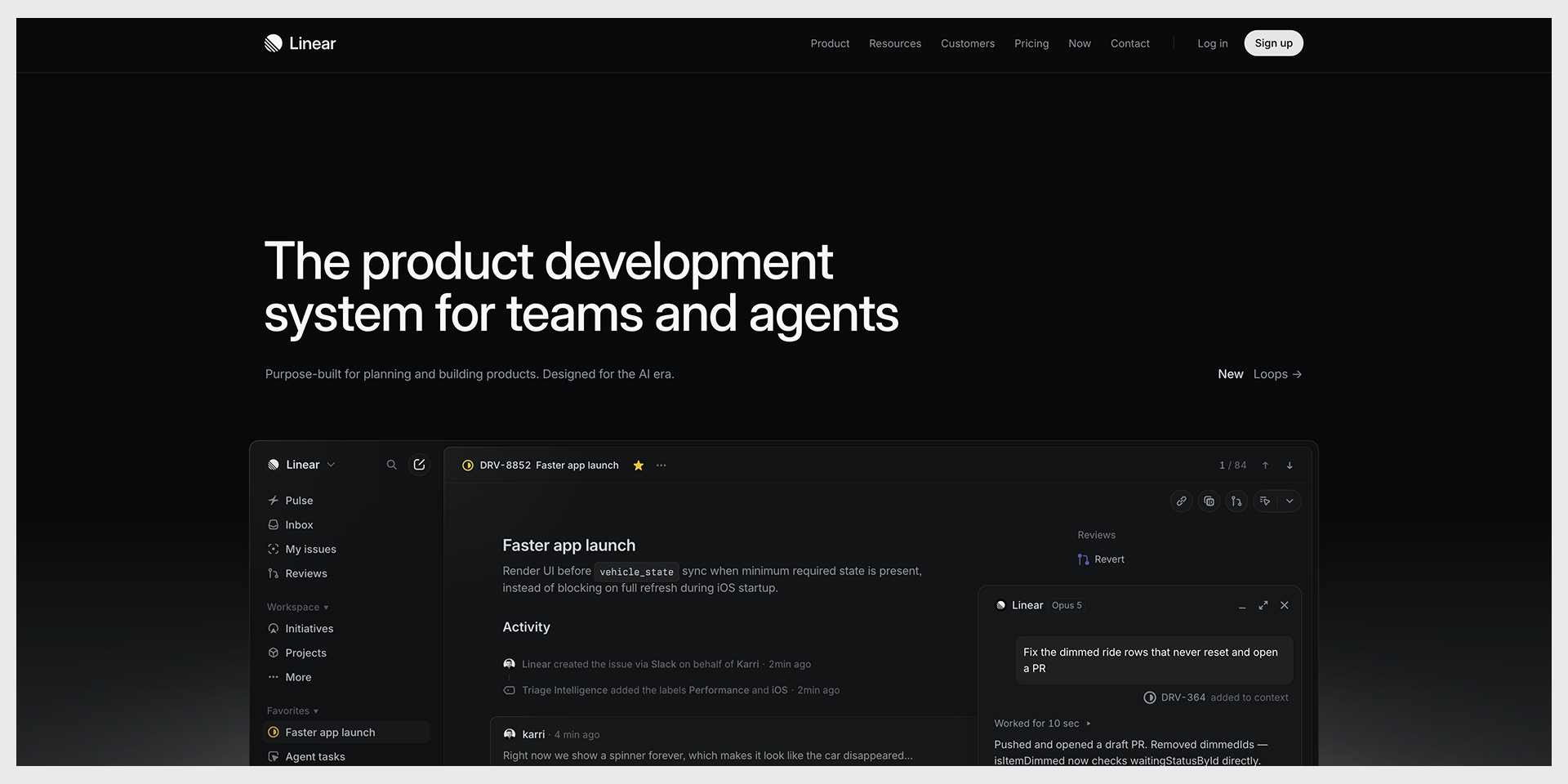Go to Pricing in the top nav
The image size is (1568, 784).
[x=1031, y=43]
